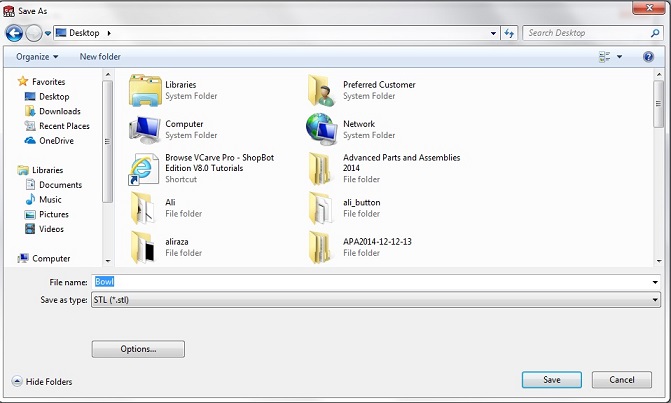
Task: Click the Desktop icon in address bar
Action: pos(61,33)
